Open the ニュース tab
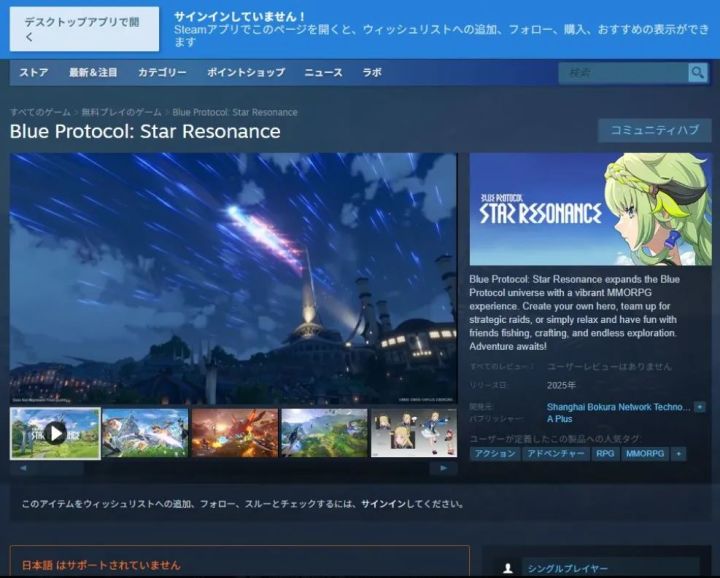The height and width of the screenshot is (578, 720). (323, 73)
